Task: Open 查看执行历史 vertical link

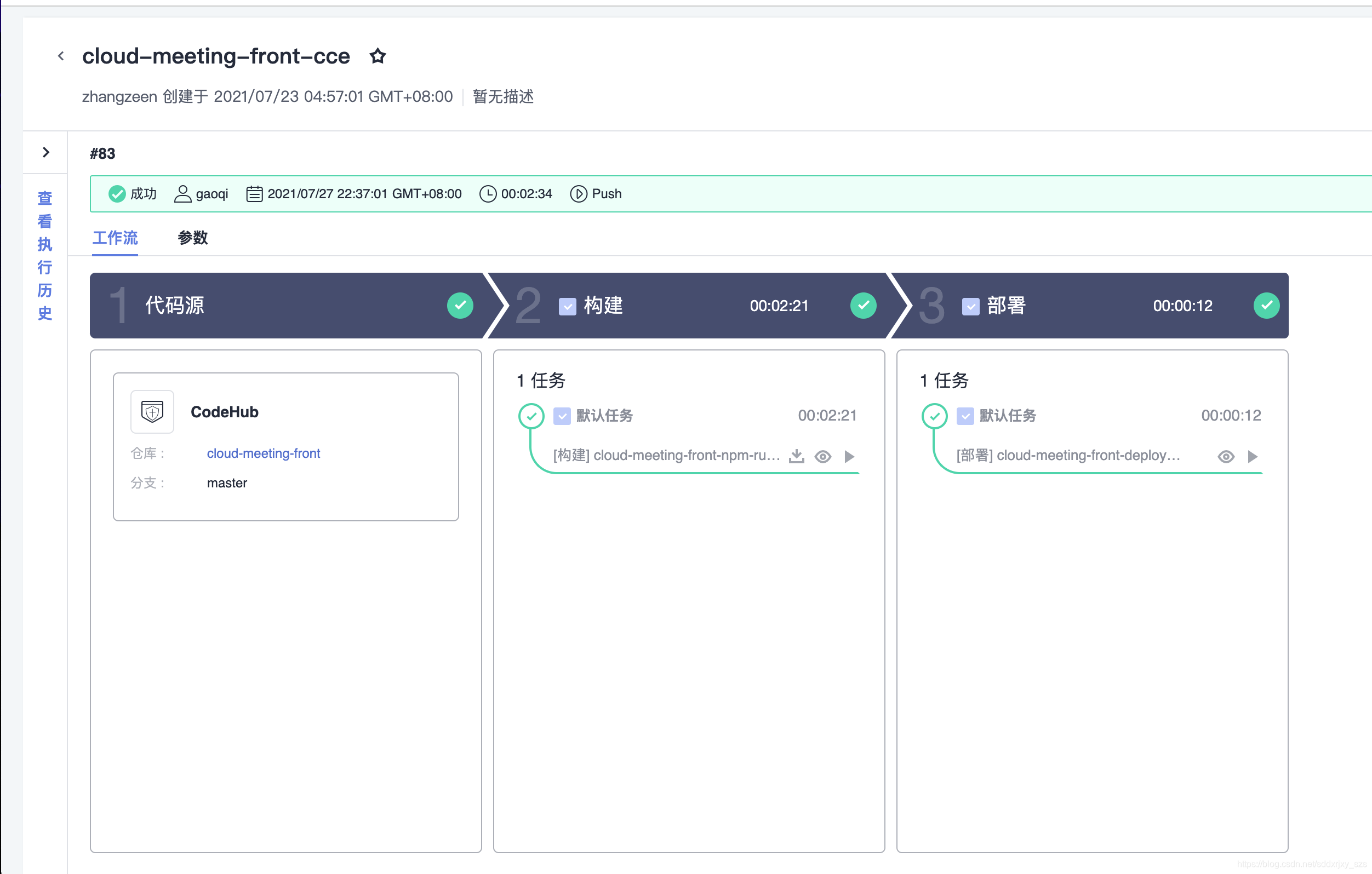Action: [x=45, y=255]
